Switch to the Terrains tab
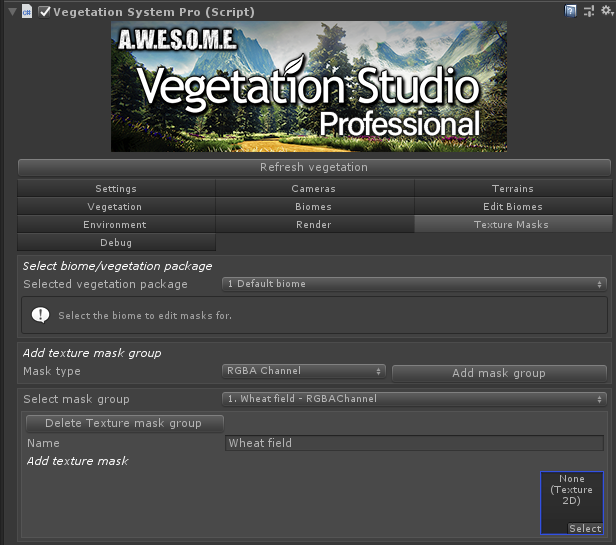Viewport: 616px width, 545px height. tap(513, 189)
